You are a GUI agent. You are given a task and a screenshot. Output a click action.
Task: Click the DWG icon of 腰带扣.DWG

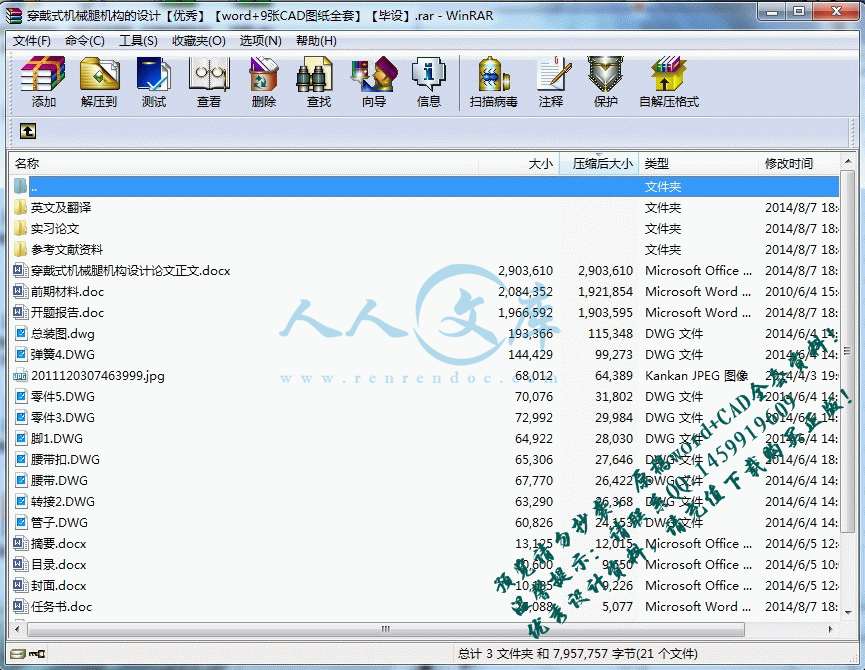[x=20, y=460]
